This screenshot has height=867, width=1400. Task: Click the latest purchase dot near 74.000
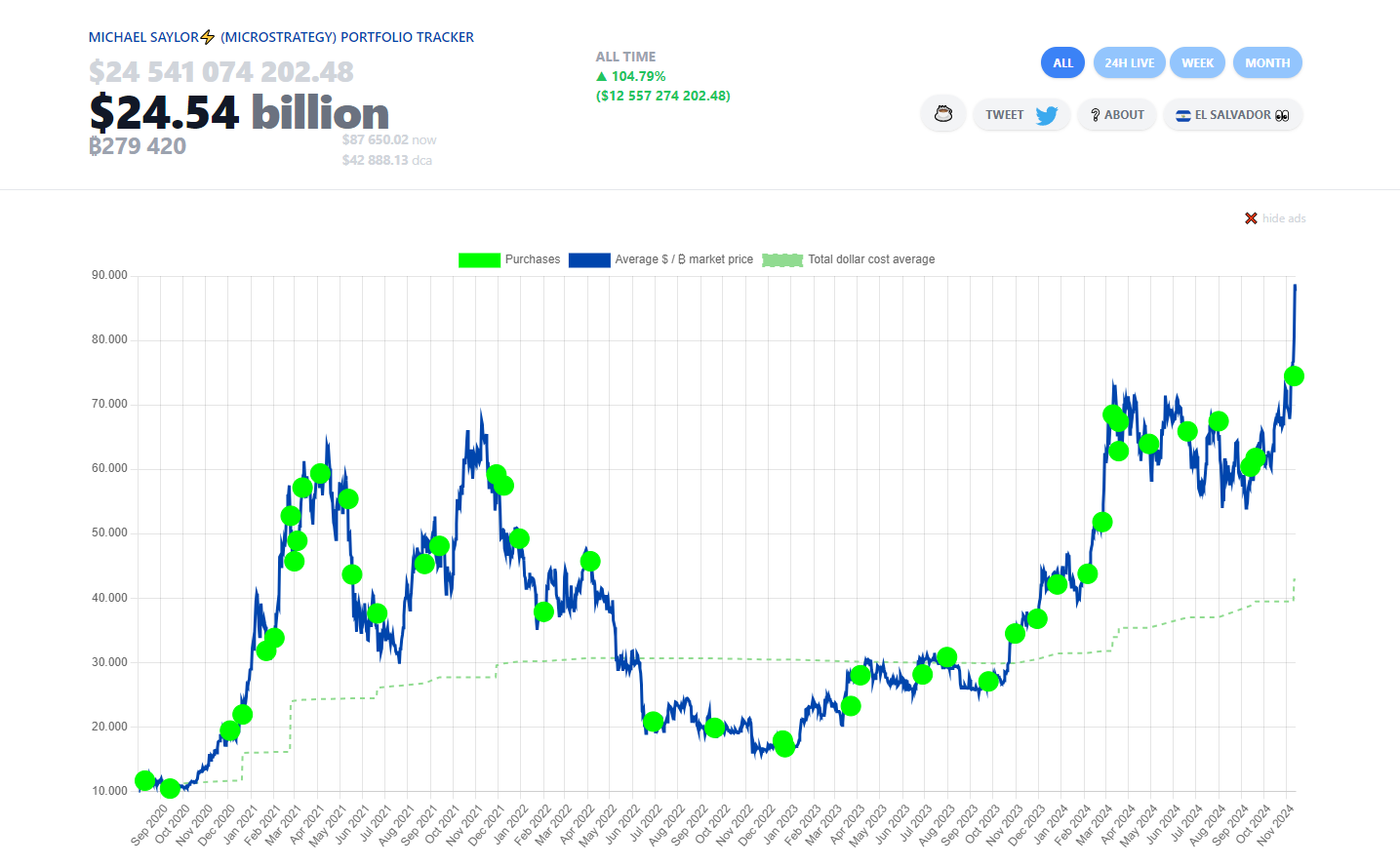point(1294,376)
